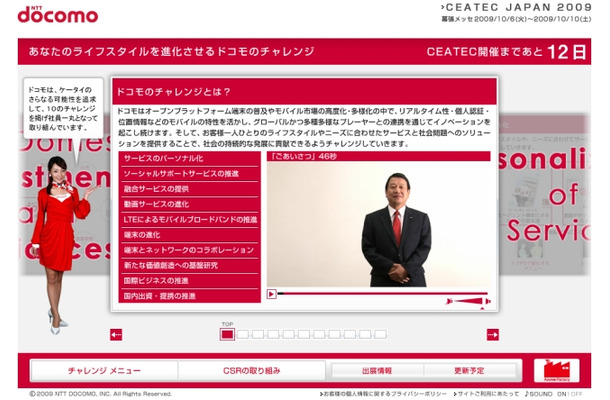Open 'サービスのパーソナル化' menu item

[190, 159]
